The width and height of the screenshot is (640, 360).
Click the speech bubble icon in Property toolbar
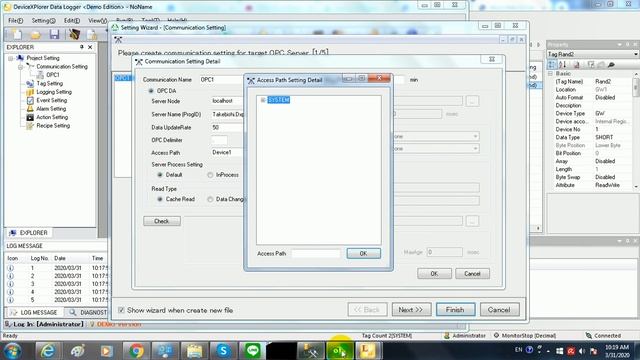tap(611, 65)
